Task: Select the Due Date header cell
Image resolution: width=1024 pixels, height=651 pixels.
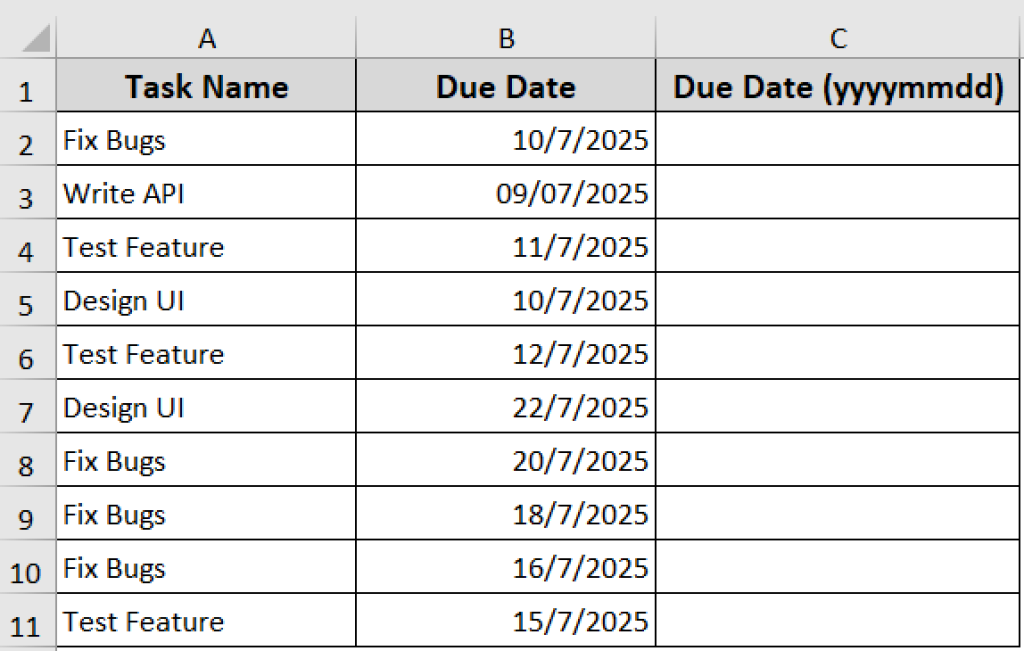Action: point(506,86)
